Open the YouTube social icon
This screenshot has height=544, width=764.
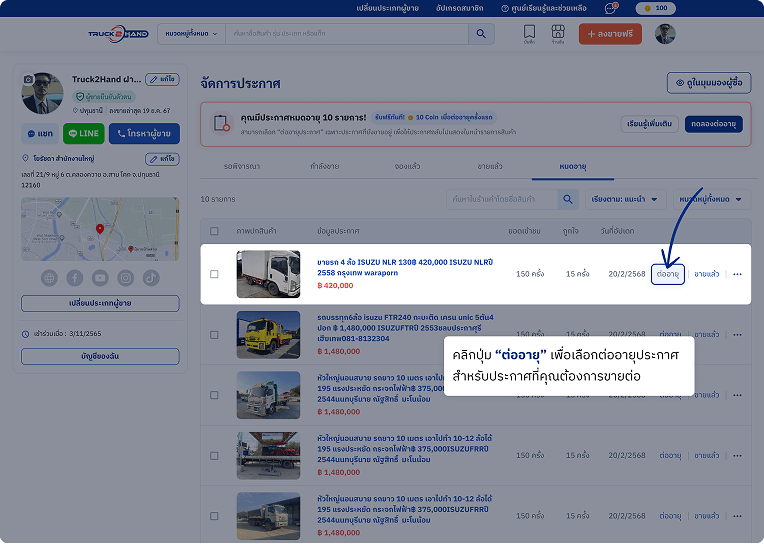tap(100, 278)
